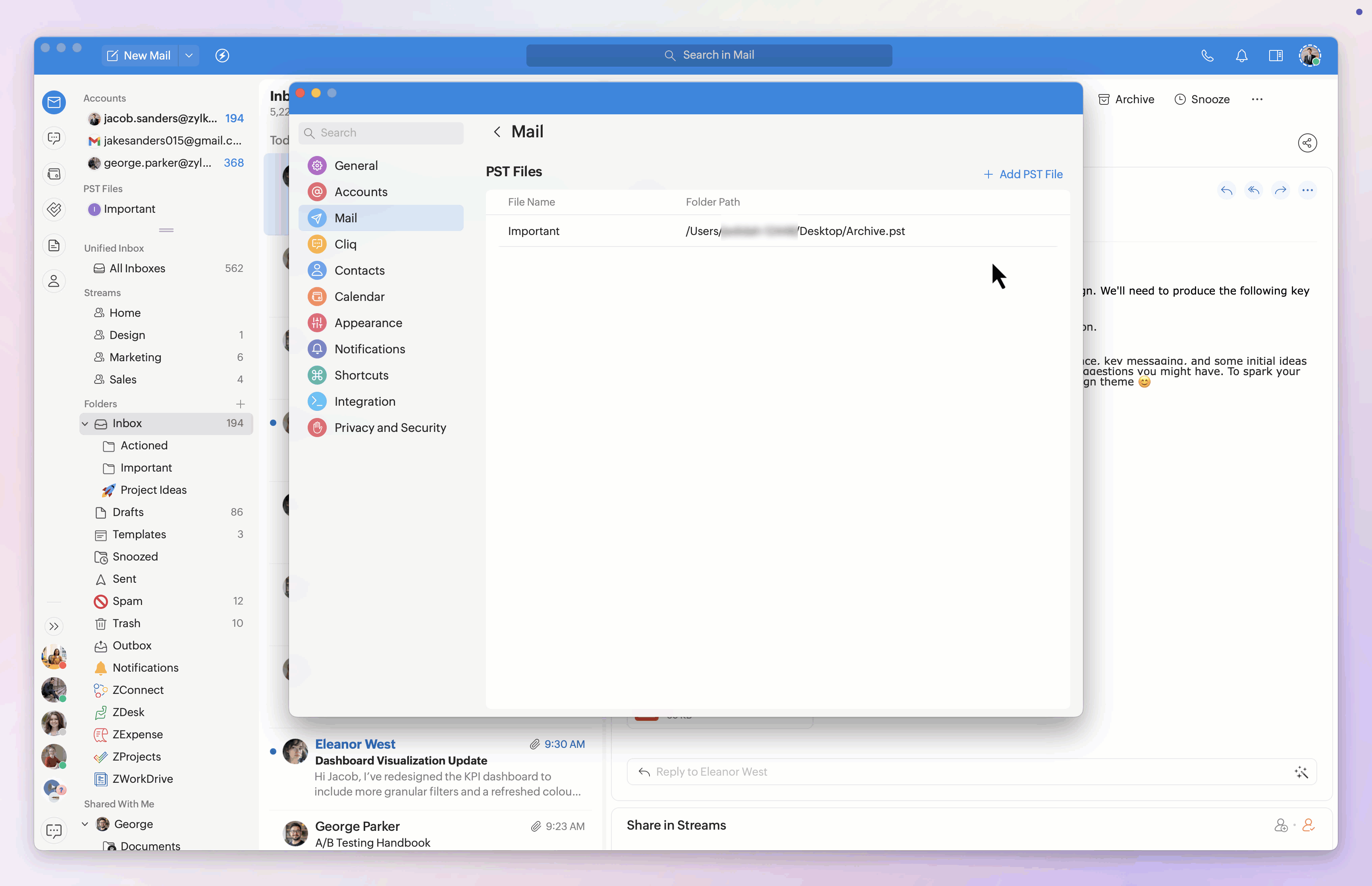
Task: Toggle the layout panel icon in header
Action: (1276, 56)
